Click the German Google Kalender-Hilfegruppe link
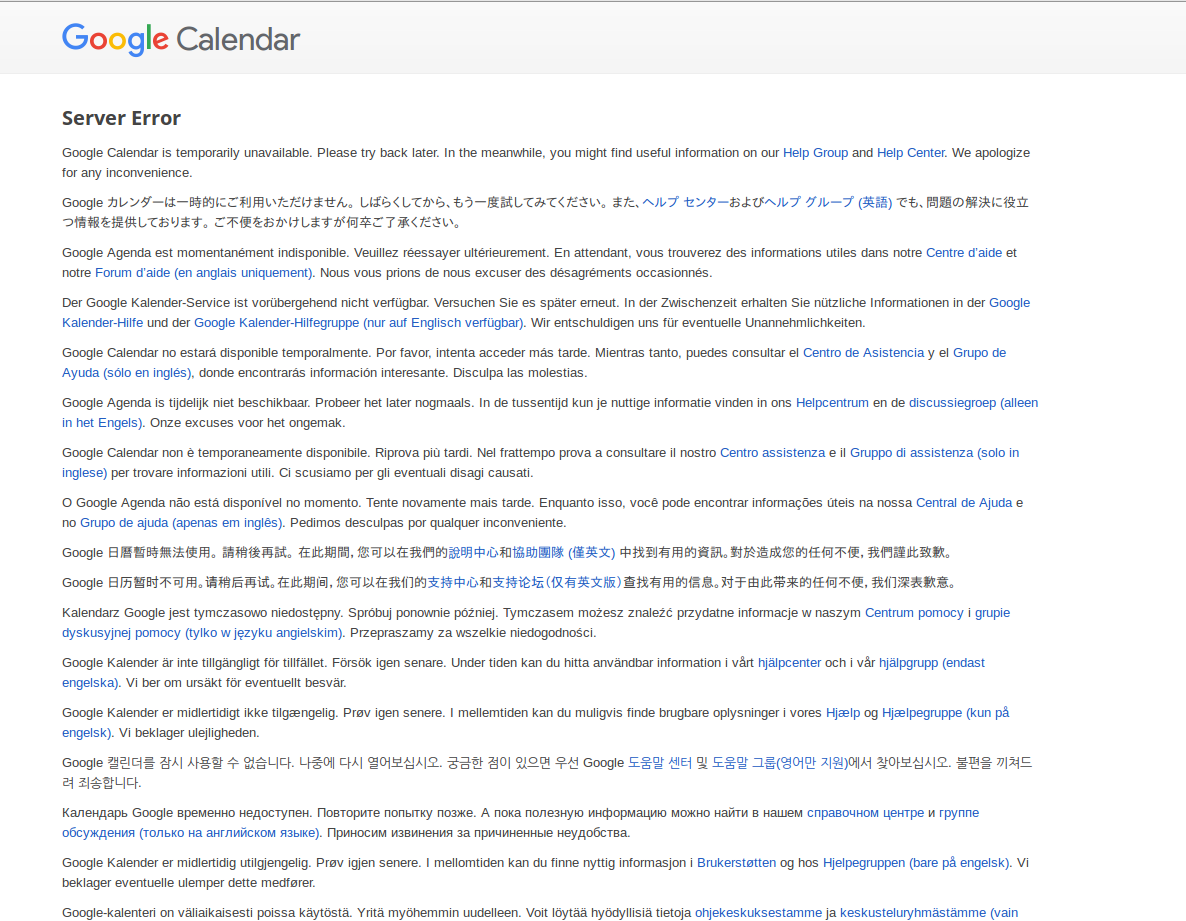This screenshot has height=921, width=1186. point(359,323)
